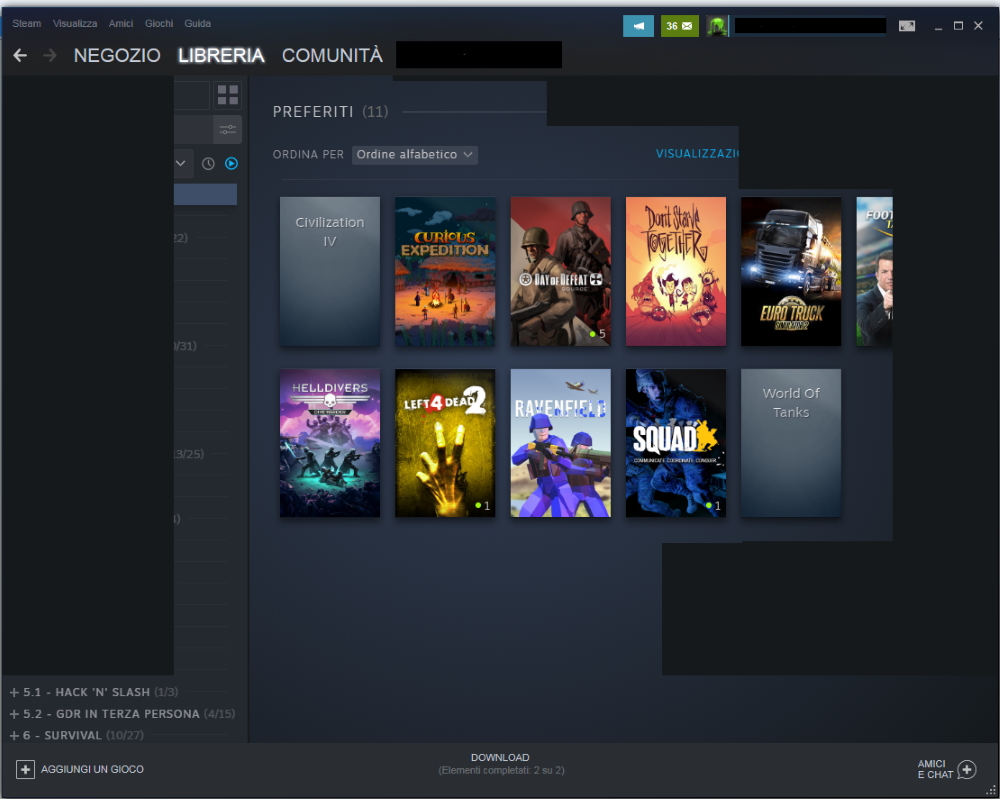
Task: Select the recent activity clock icon
Action: pos(207,163)
